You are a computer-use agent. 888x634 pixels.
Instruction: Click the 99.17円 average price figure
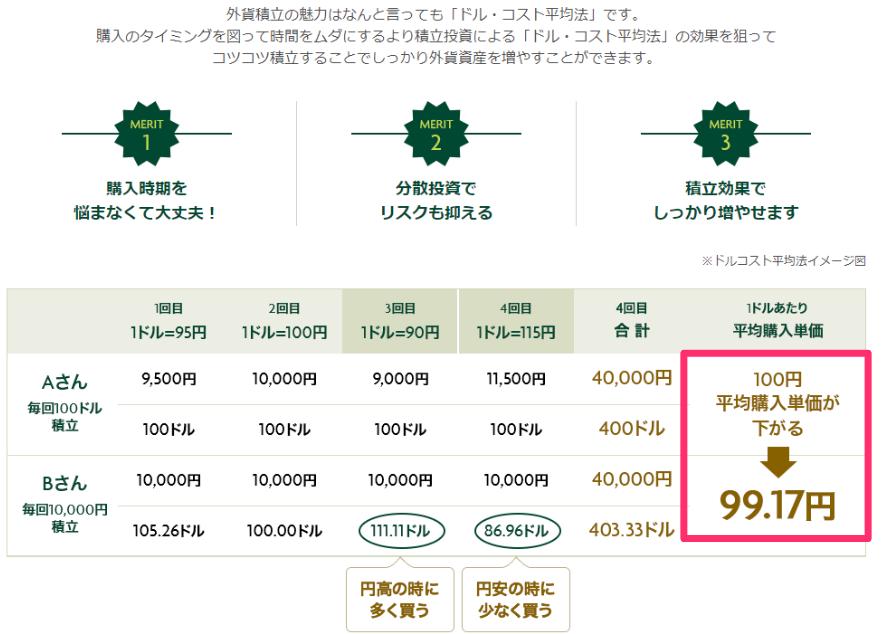[x=778, y=505]
